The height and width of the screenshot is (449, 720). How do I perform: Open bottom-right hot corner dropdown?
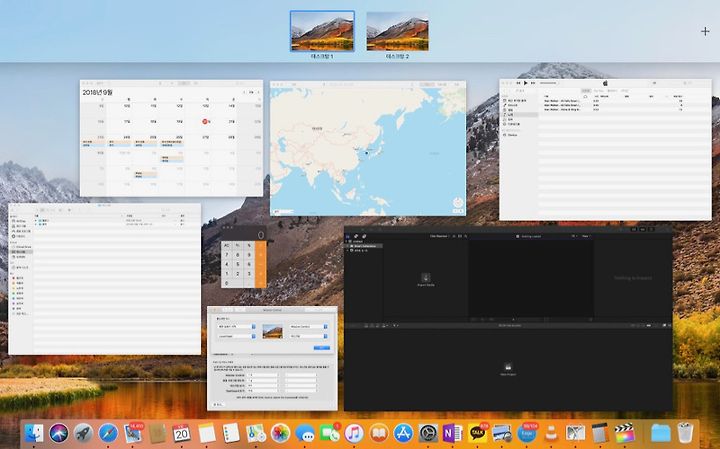pyautogui.click(x=309, y=337)
